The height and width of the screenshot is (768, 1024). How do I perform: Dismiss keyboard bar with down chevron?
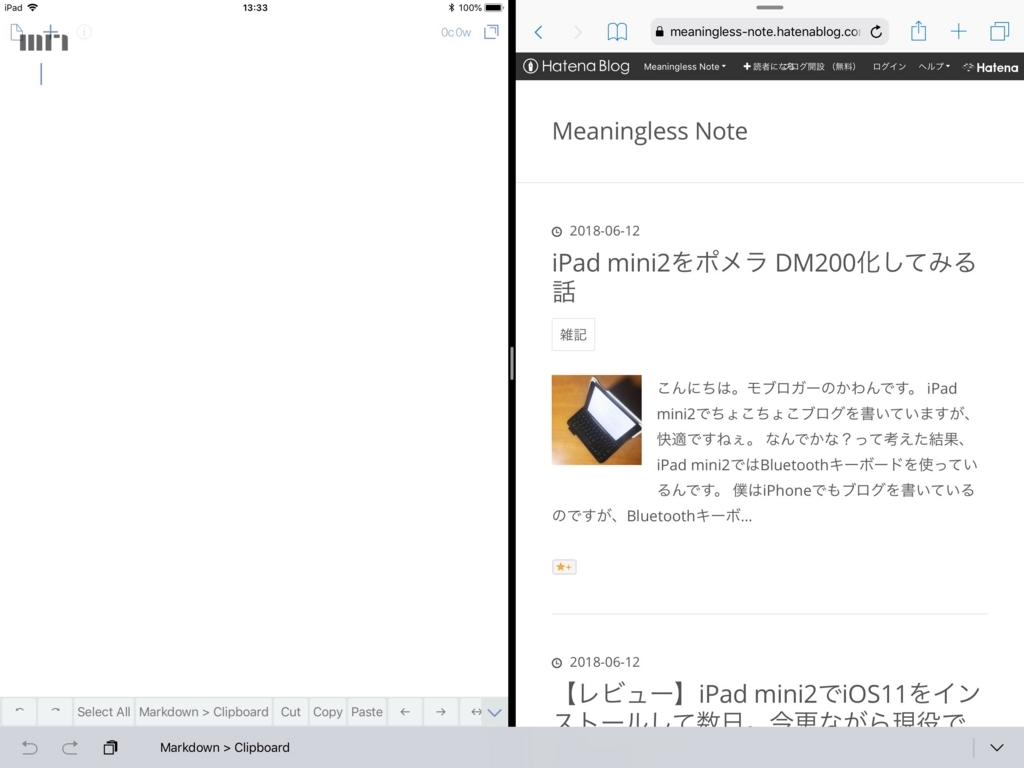[x=997, y=748]
